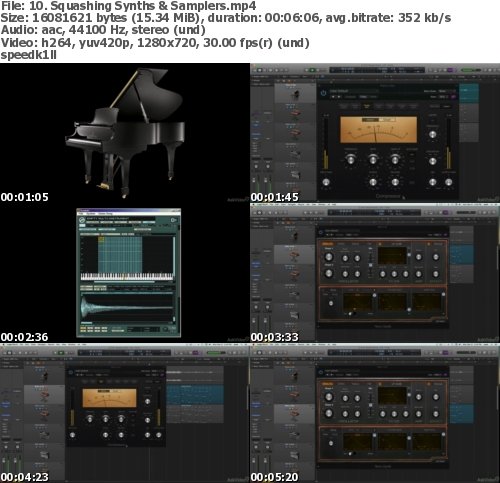Click the grand piano frame at 00:01:05
Image resolution: width=500 pixels, height=483 pixels.
pyautogui.click(x=125, y=132)
